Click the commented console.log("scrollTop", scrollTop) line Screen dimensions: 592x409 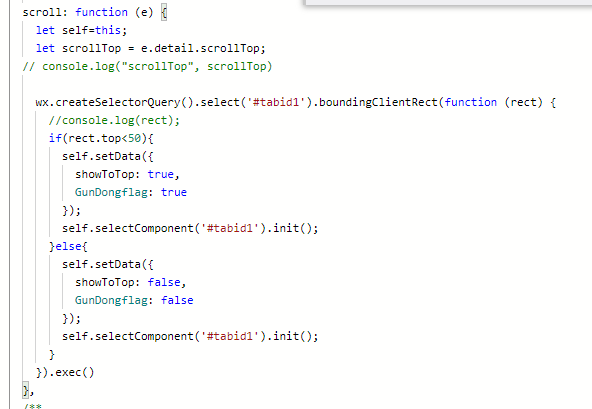[x=147, y=66]
